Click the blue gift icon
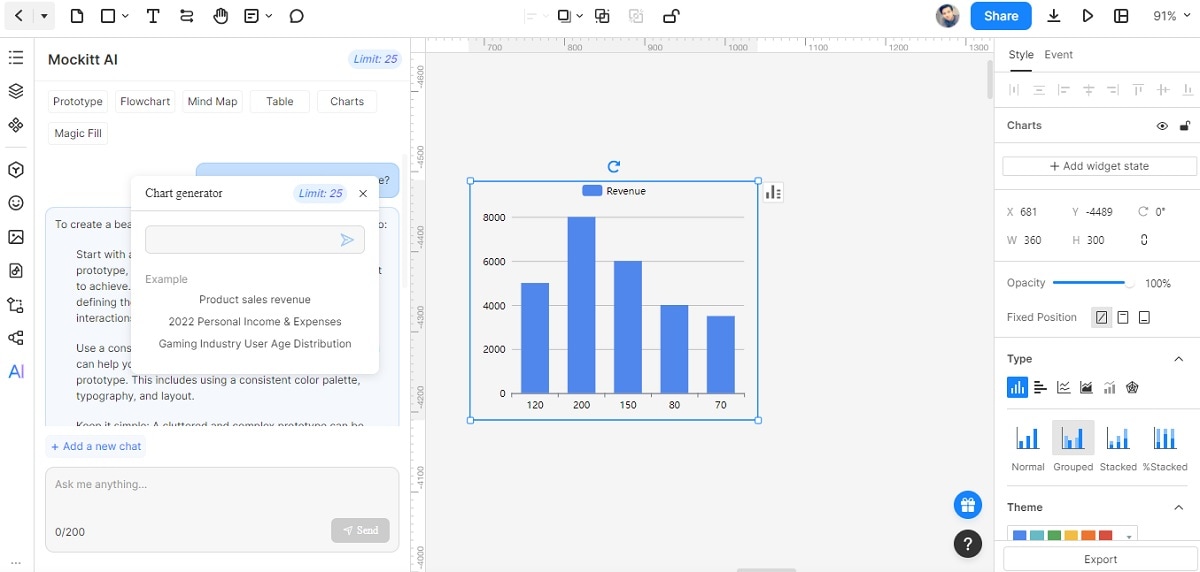Screen dimensions: 1200x572 (967, 505)
